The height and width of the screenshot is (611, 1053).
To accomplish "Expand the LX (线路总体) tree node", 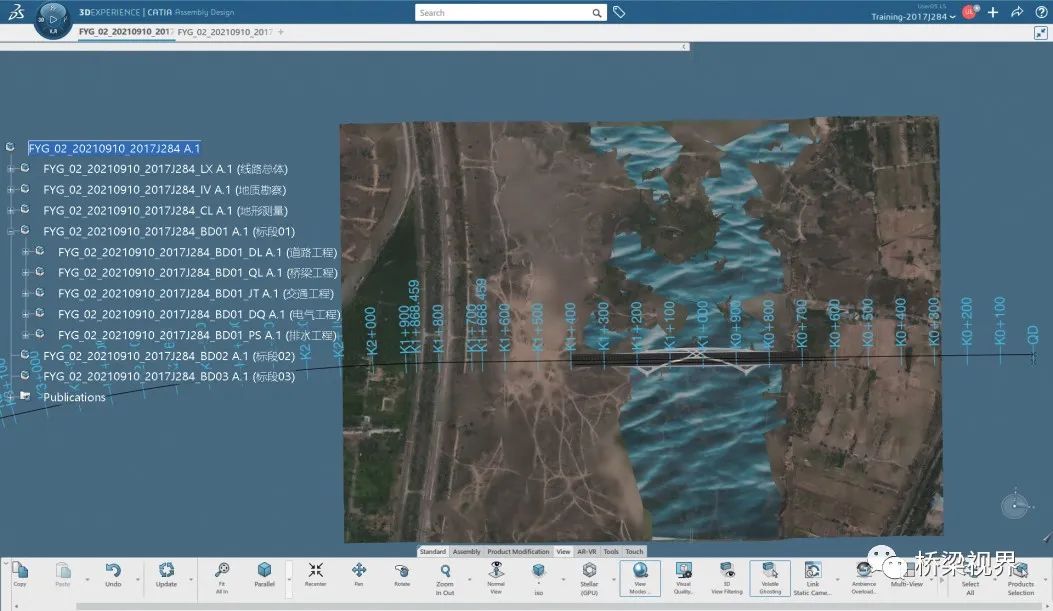I will click(10, 169).
